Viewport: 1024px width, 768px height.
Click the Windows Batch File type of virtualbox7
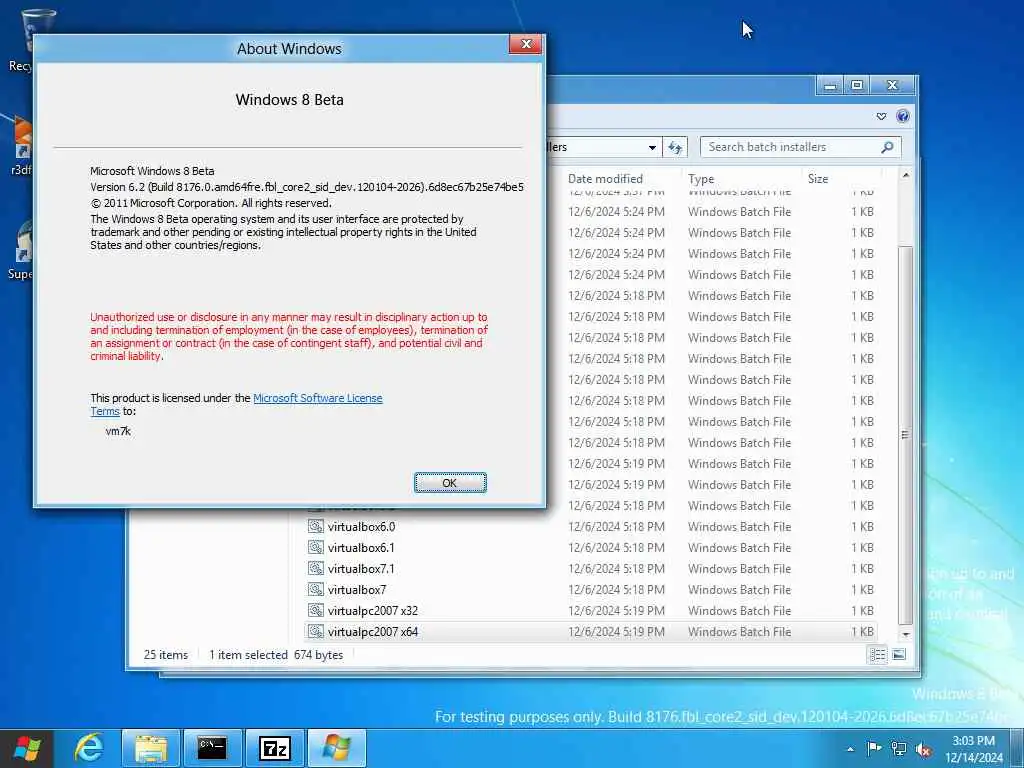point(739,590)
